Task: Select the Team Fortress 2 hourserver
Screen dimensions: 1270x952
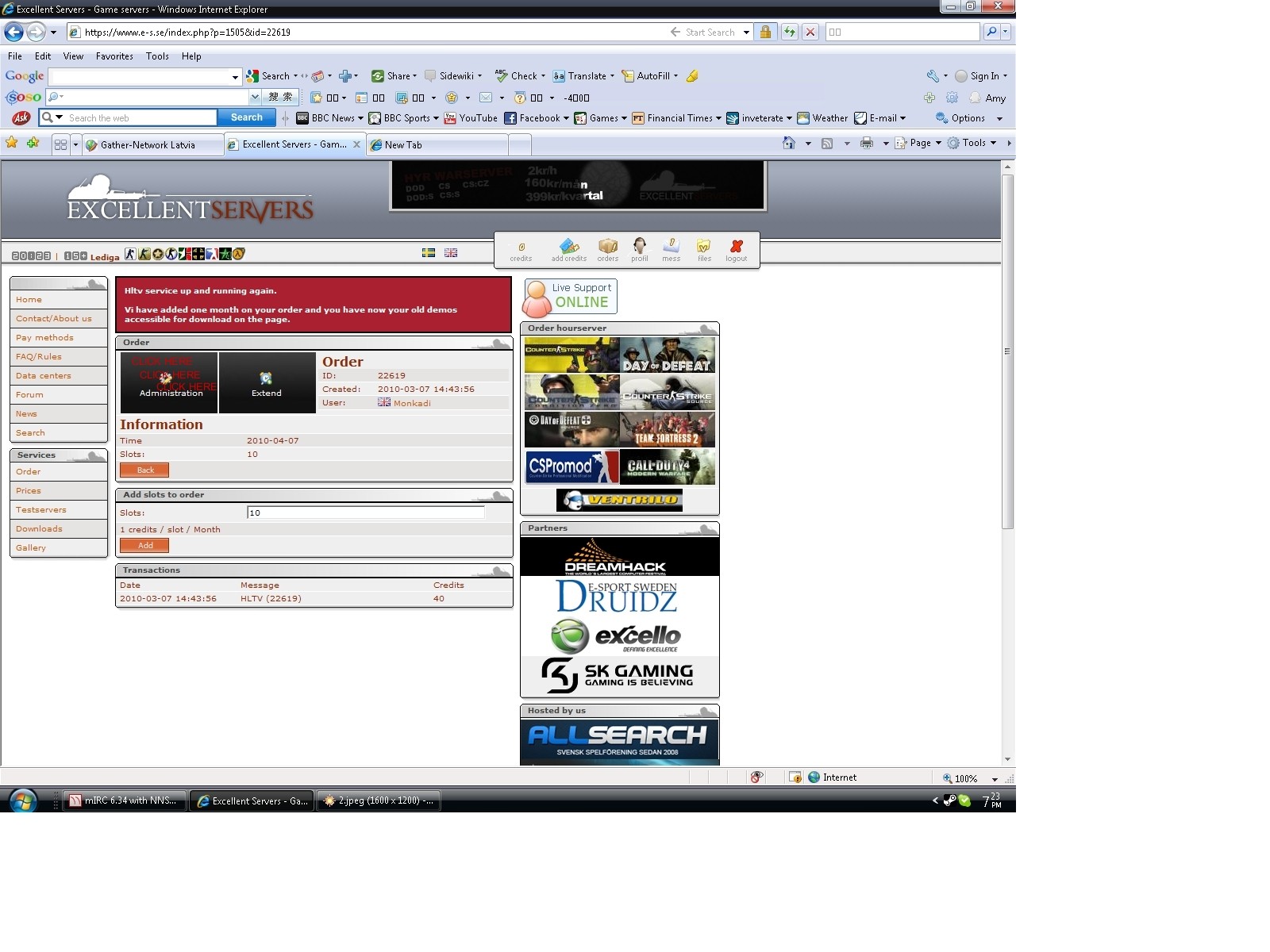Action: (668, 429)
